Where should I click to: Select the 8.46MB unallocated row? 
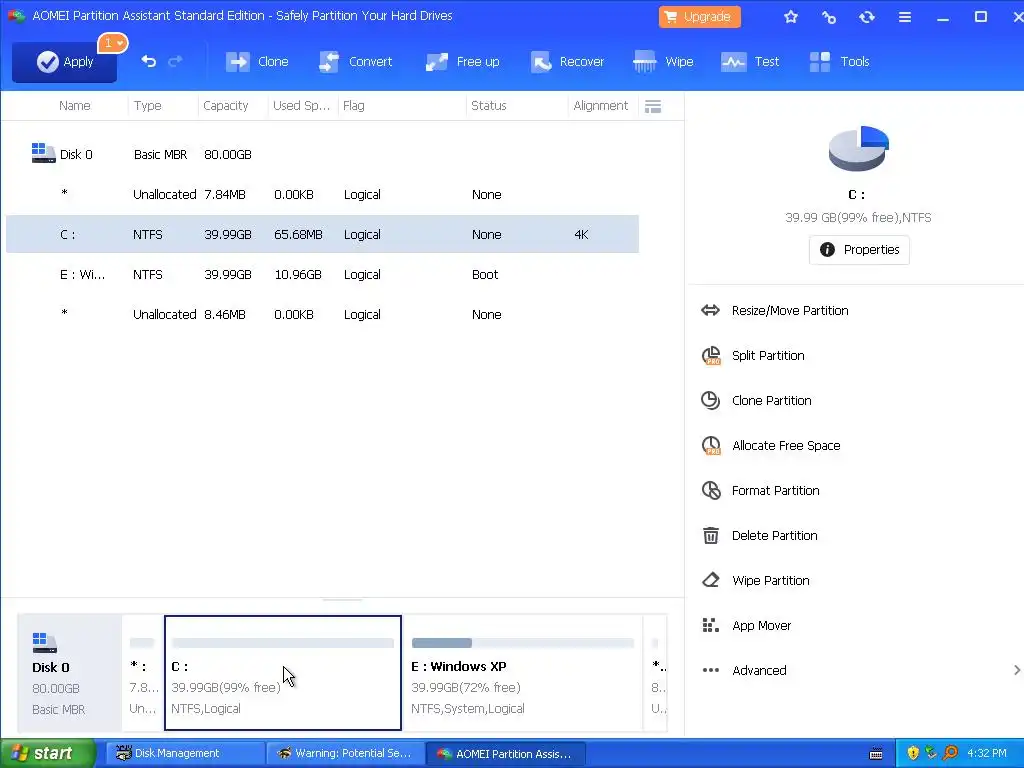[x=323, y=315]
